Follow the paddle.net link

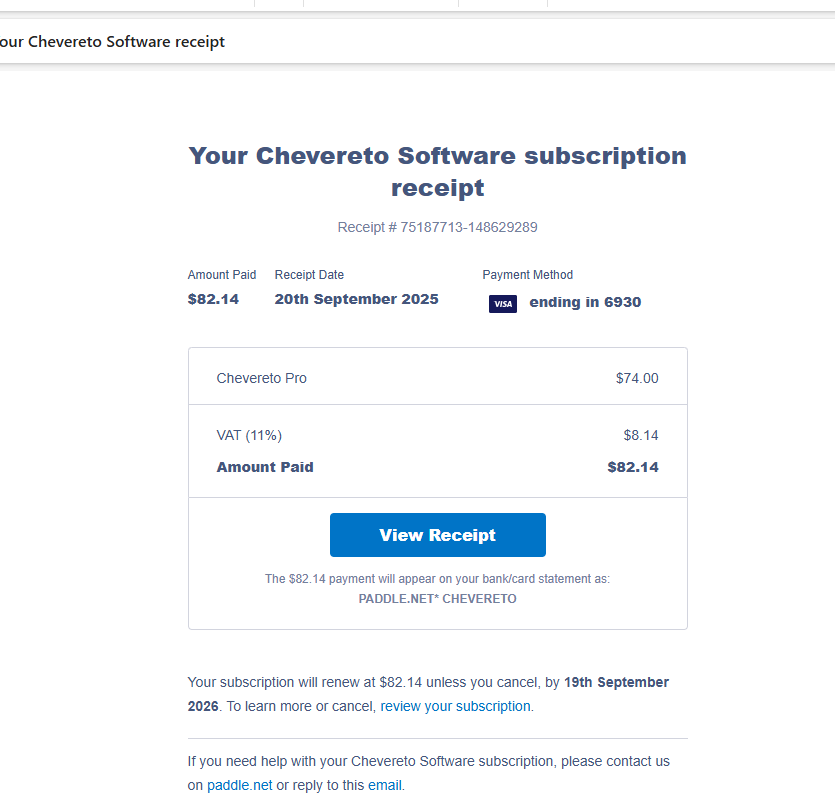[x=239, y=785]
